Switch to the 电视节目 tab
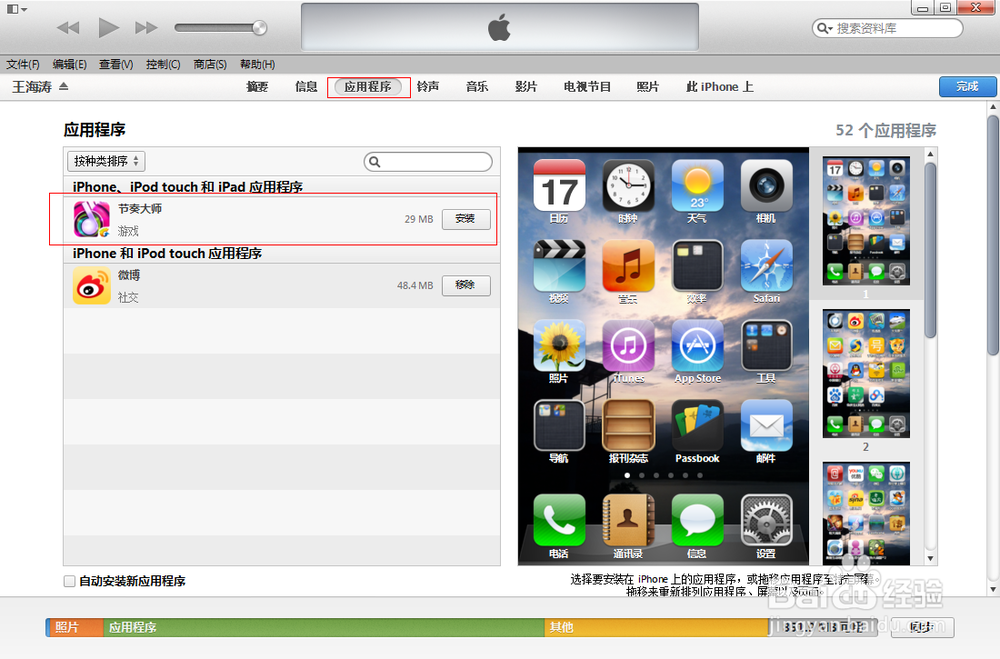1000x659 pixels. pos(587,87)
